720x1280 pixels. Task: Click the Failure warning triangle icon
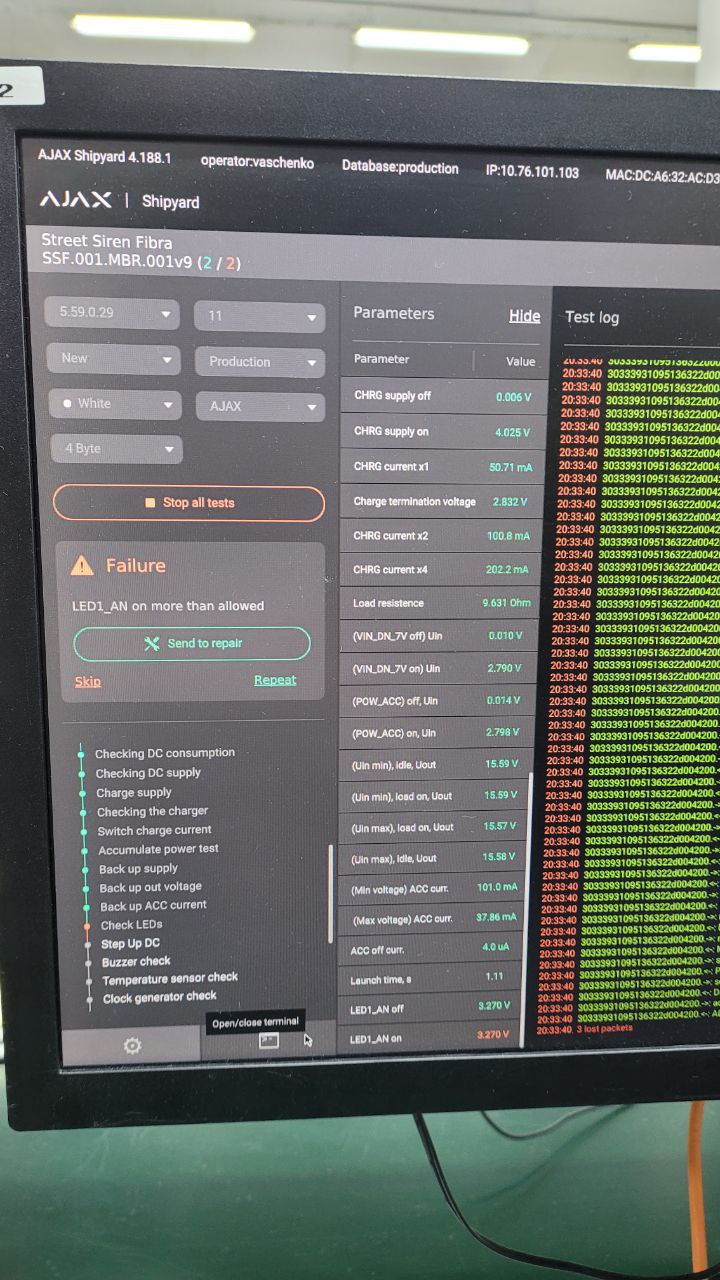pyautogui.click(x=82, y=566)
